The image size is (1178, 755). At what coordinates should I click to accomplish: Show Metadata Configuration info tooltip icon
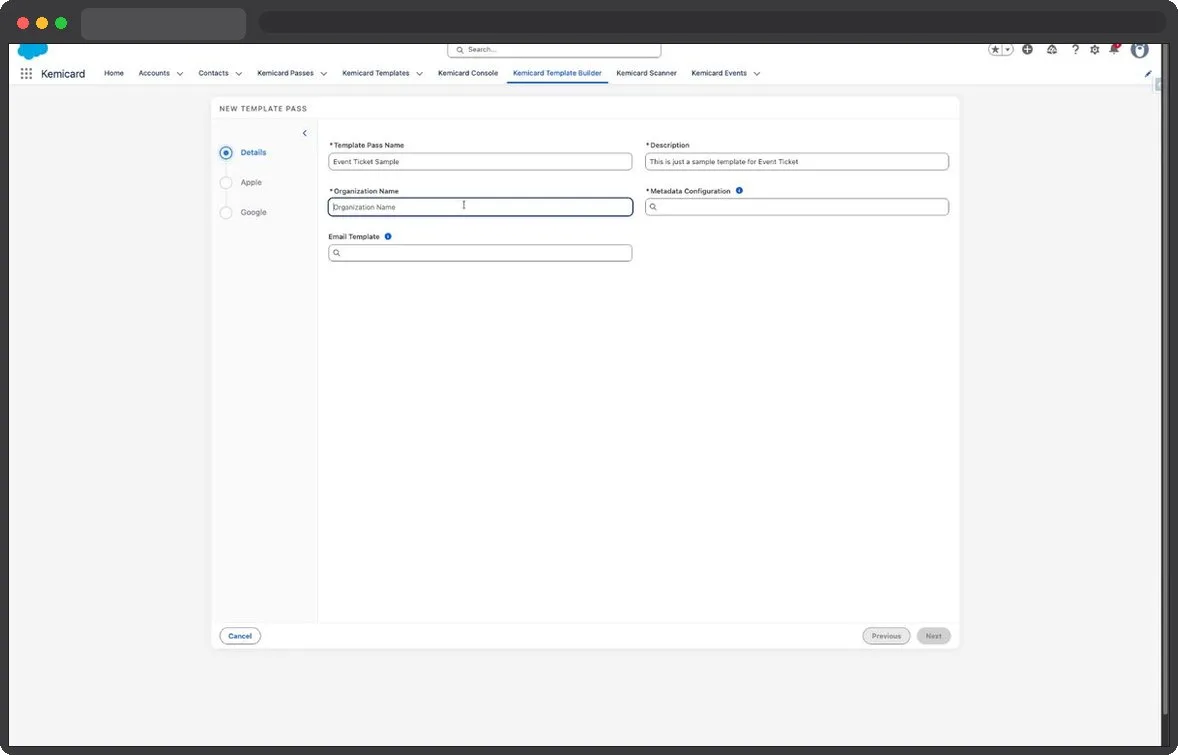tap(739, 191)
